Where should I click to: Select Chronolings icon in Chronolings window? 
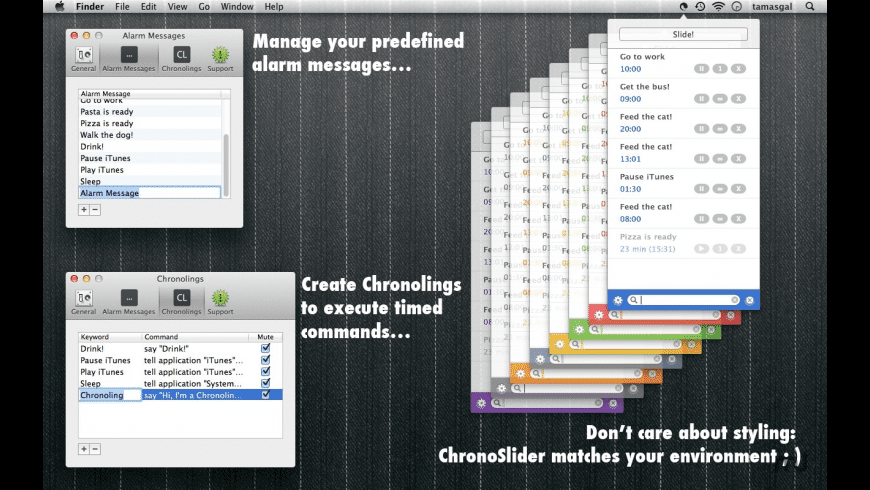coord(181,302)
